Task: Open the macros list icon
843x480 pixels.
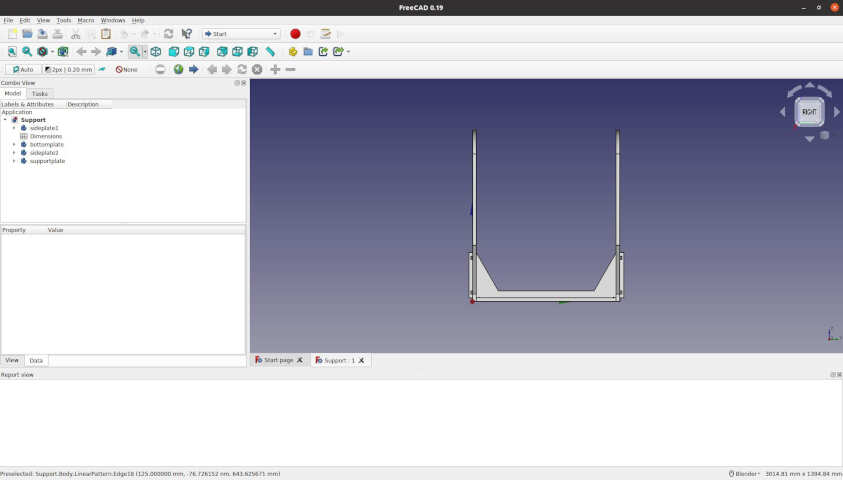Action: pyautogui.click(x=325, y=34)
